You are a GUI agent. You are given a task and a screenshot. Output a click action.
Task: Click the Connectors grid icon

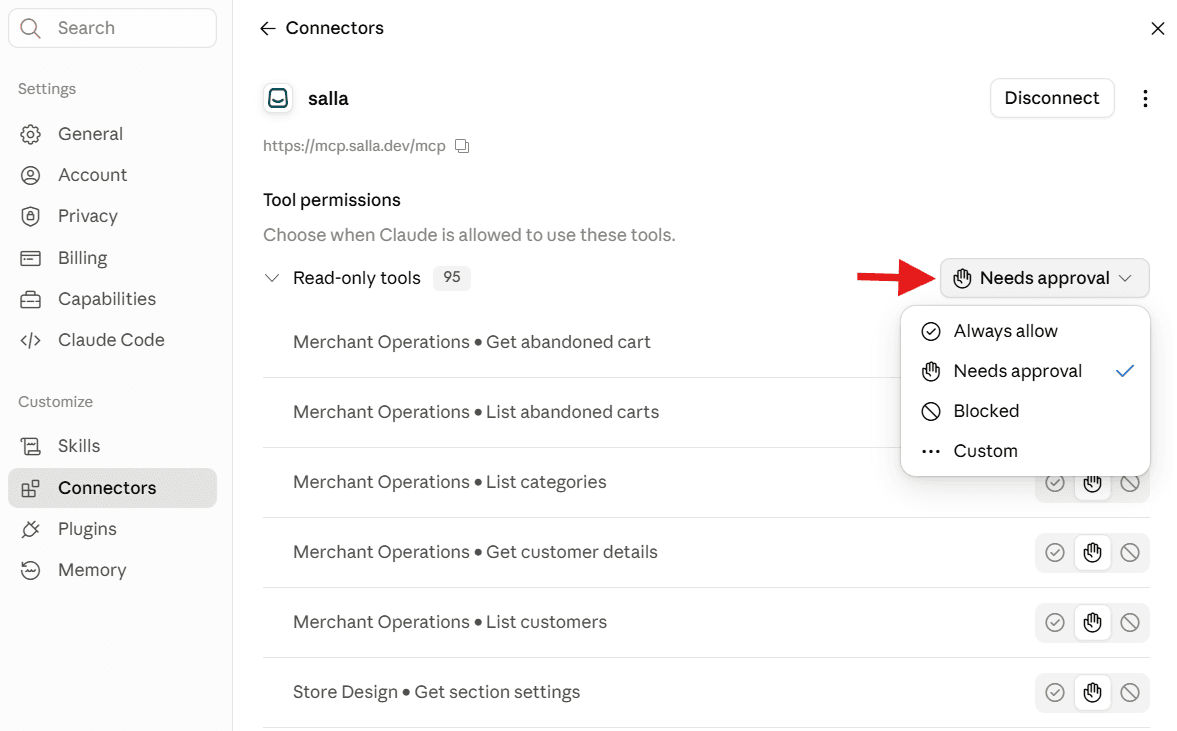(30, 488)
